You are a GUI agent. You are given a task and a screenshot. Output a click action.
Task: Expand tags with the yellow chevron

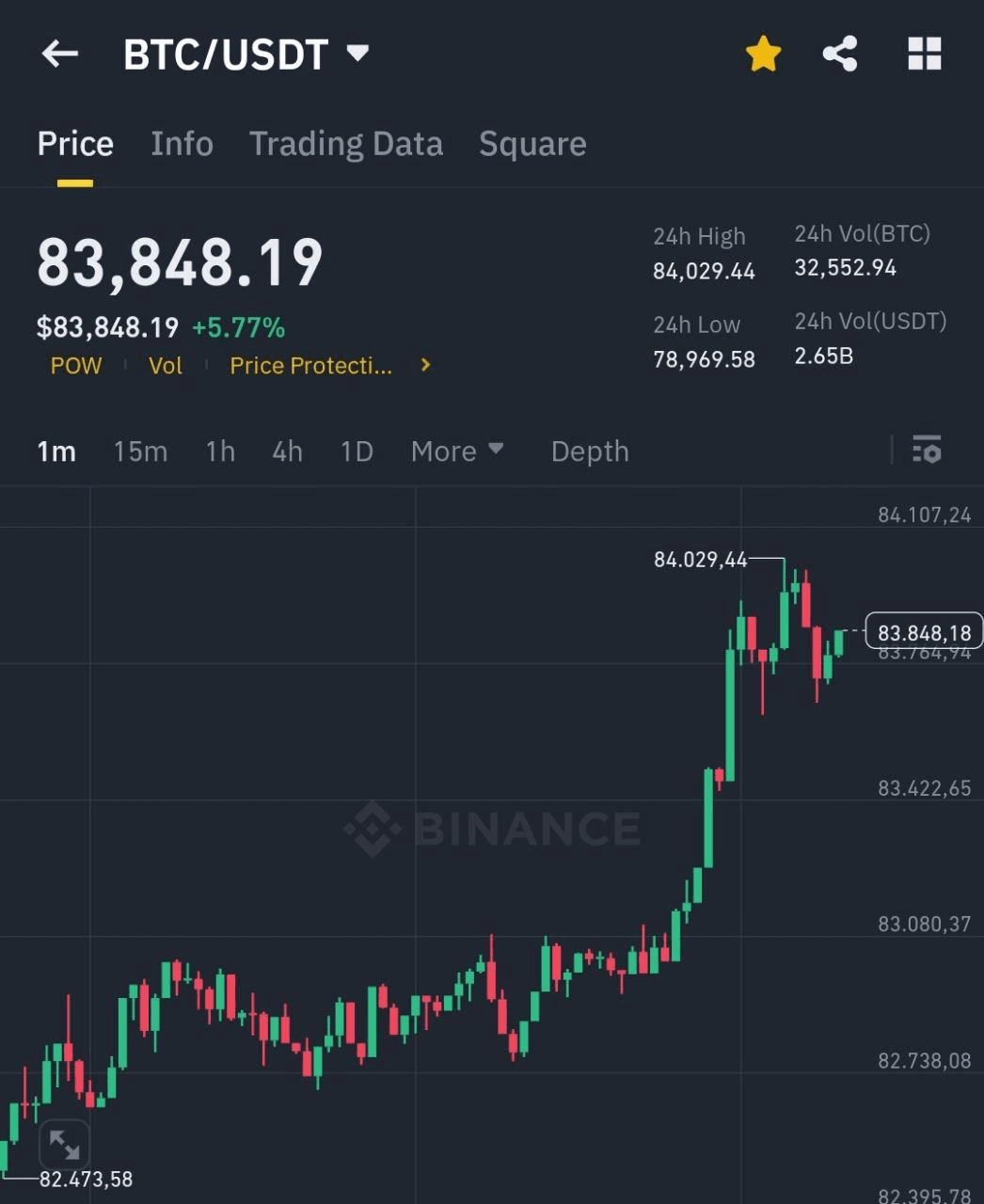point(425,365)
